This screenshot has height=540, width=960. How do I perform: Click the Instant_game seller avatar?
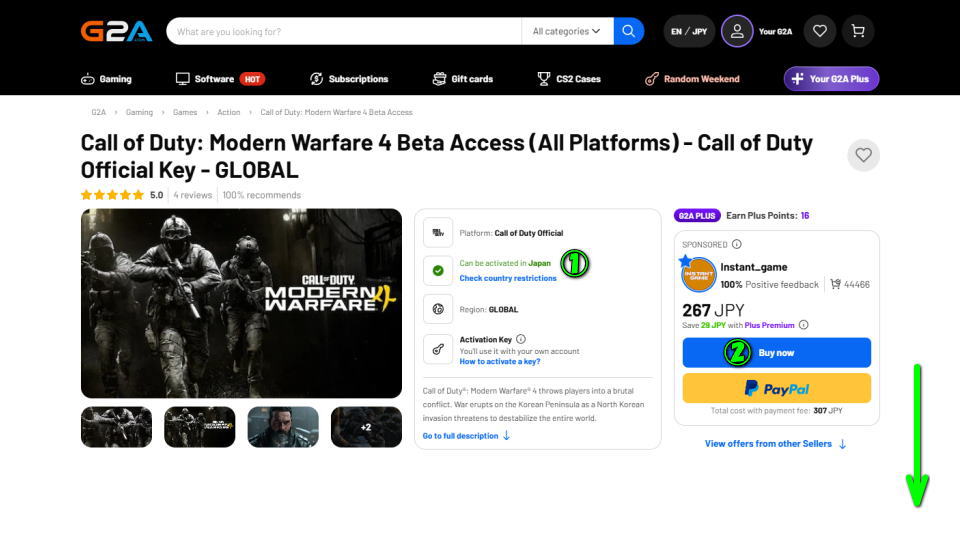tap(699, 275)
